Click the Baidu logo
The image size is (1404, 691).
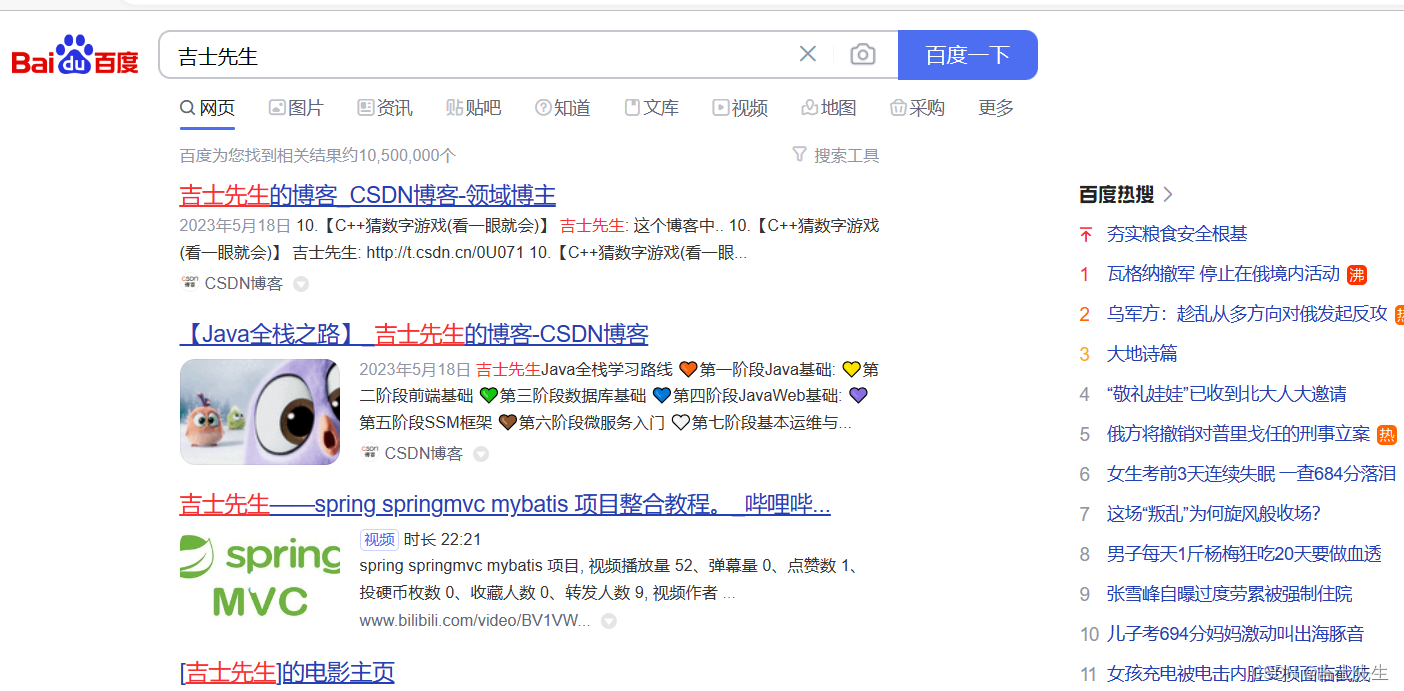(75, 56)
